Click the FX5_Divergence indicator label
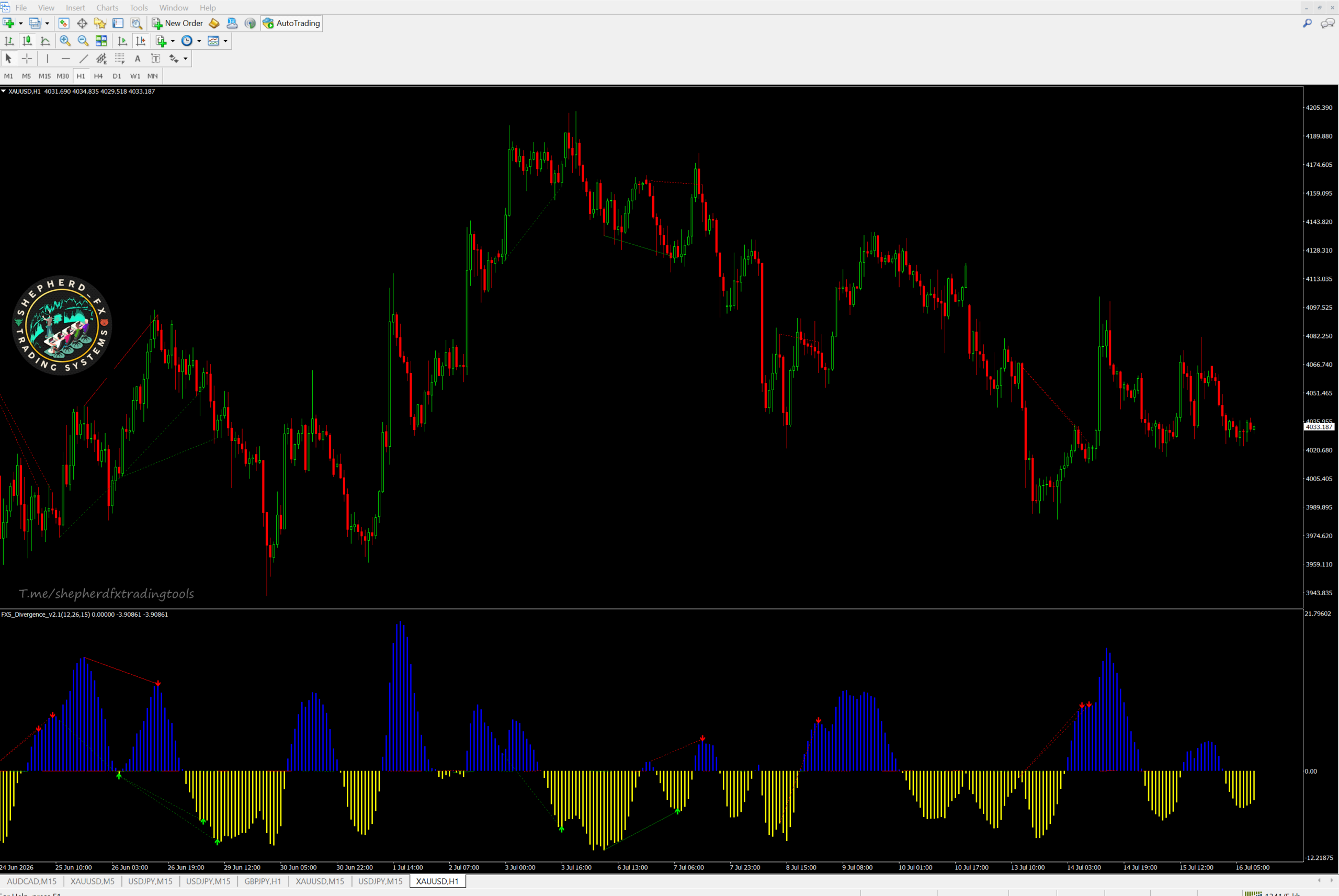Viewport: 1339px width, 896px height. pos(85,614)
